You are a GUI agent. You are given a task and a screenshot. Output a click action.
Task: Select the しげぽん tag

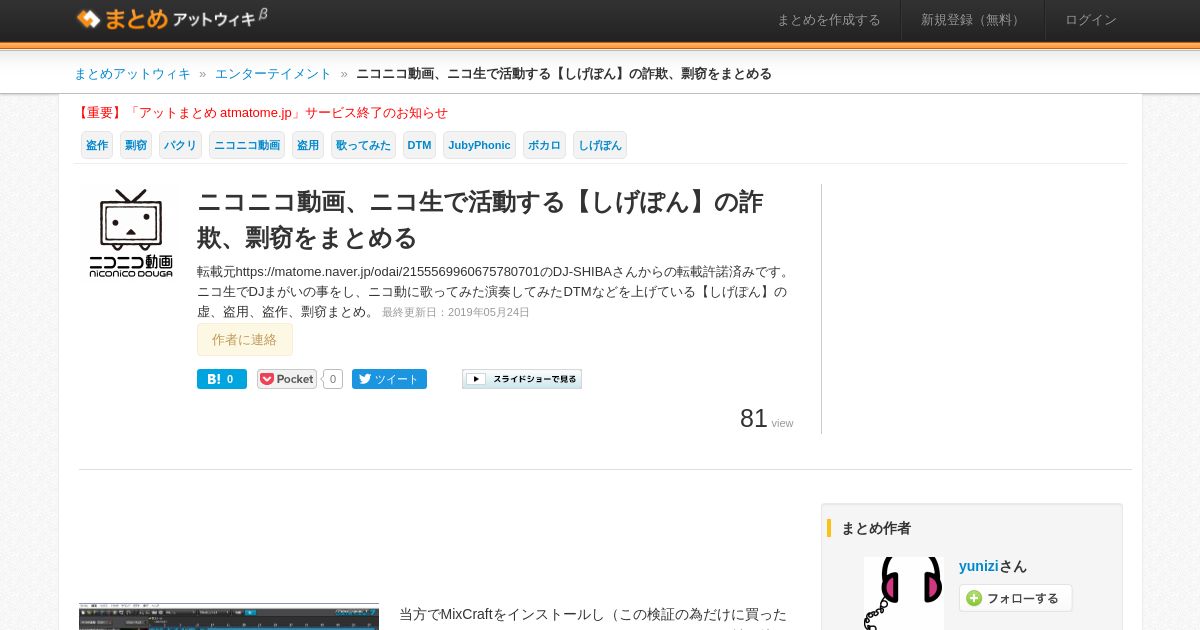click(x=600, y=145)
